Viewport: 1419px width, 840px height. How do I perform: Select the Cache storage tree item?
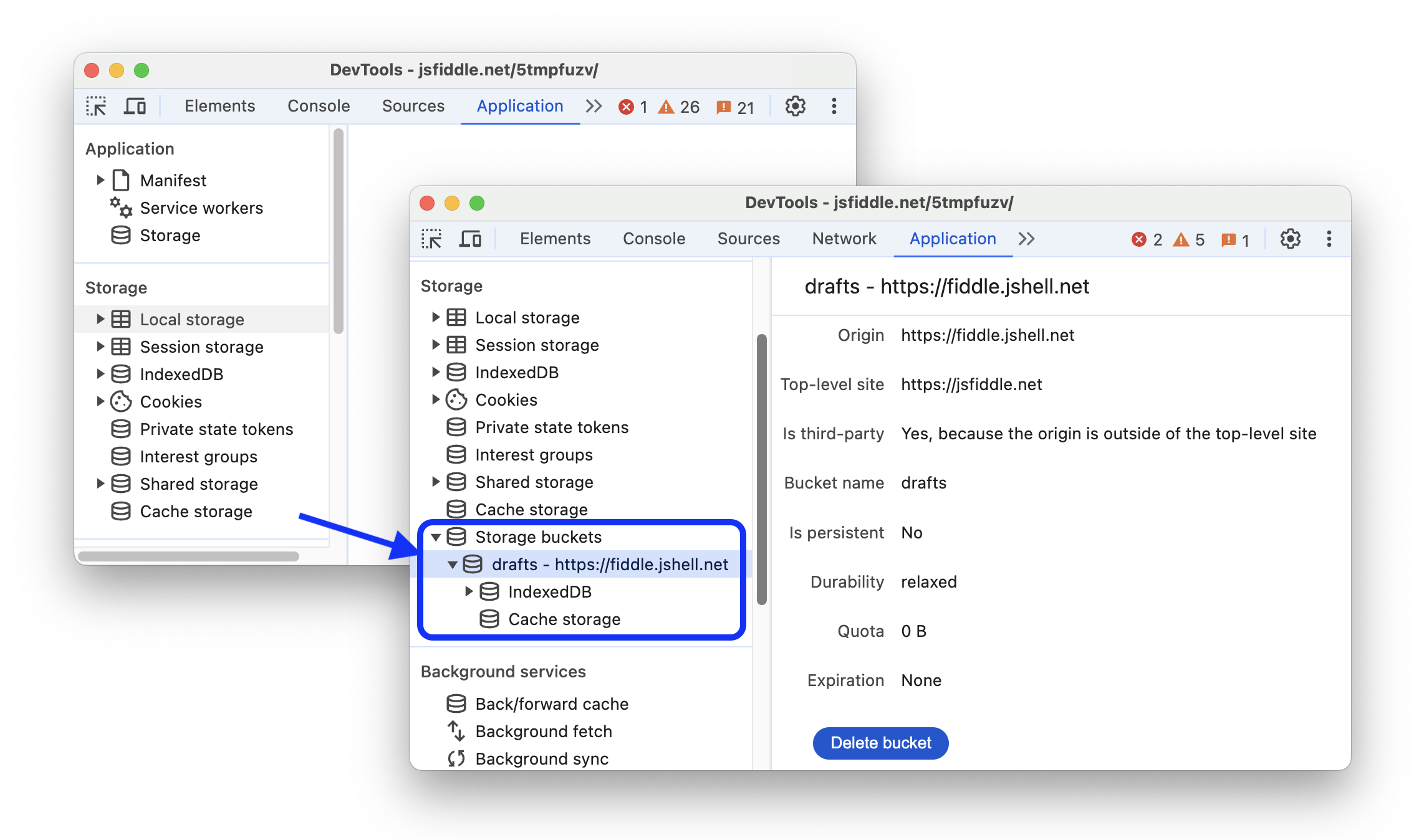(562, 618)
